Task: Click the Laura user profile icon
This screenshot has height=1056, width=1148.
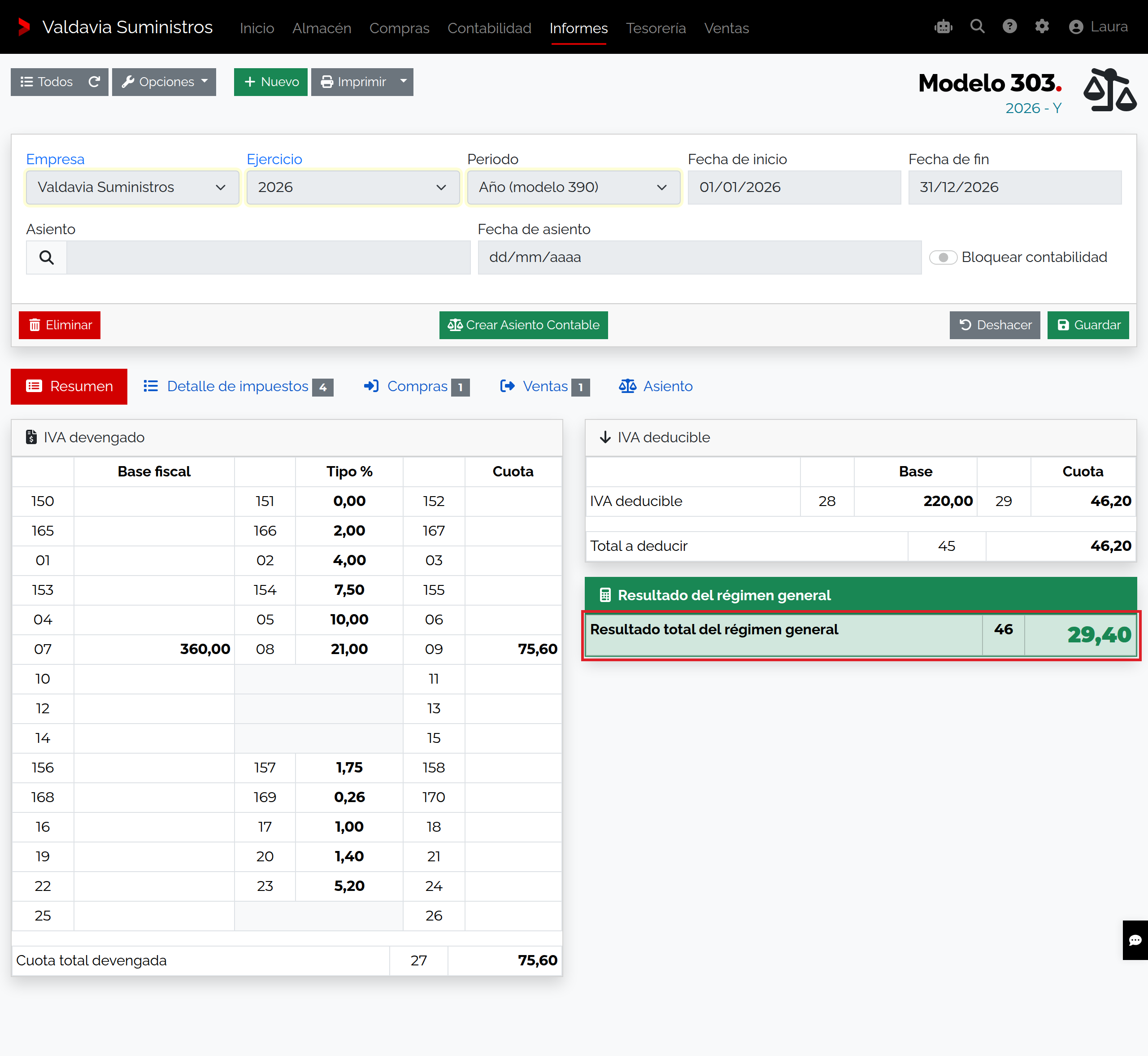Action: click(x=1076, y=27)
